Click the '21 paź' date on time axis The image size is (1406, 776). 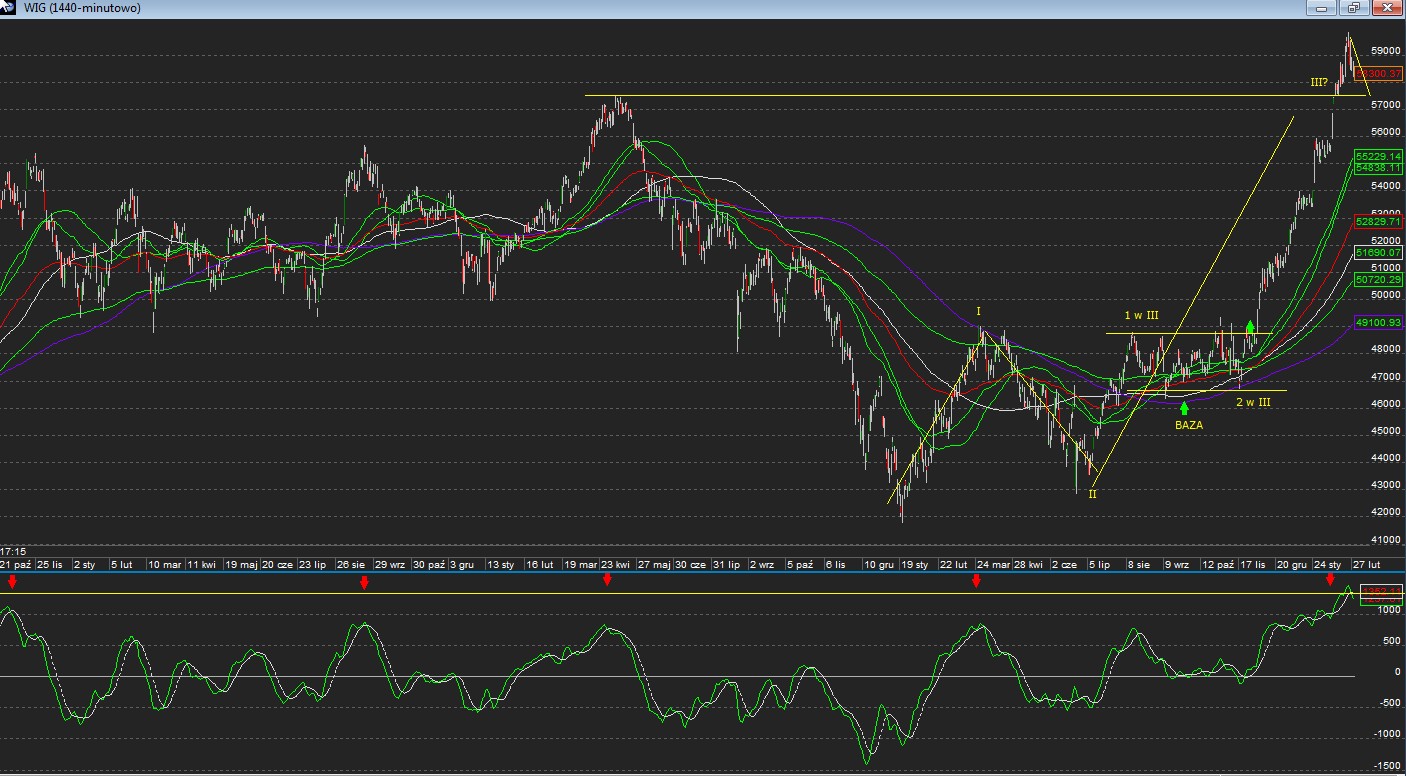tap(16, 565)
